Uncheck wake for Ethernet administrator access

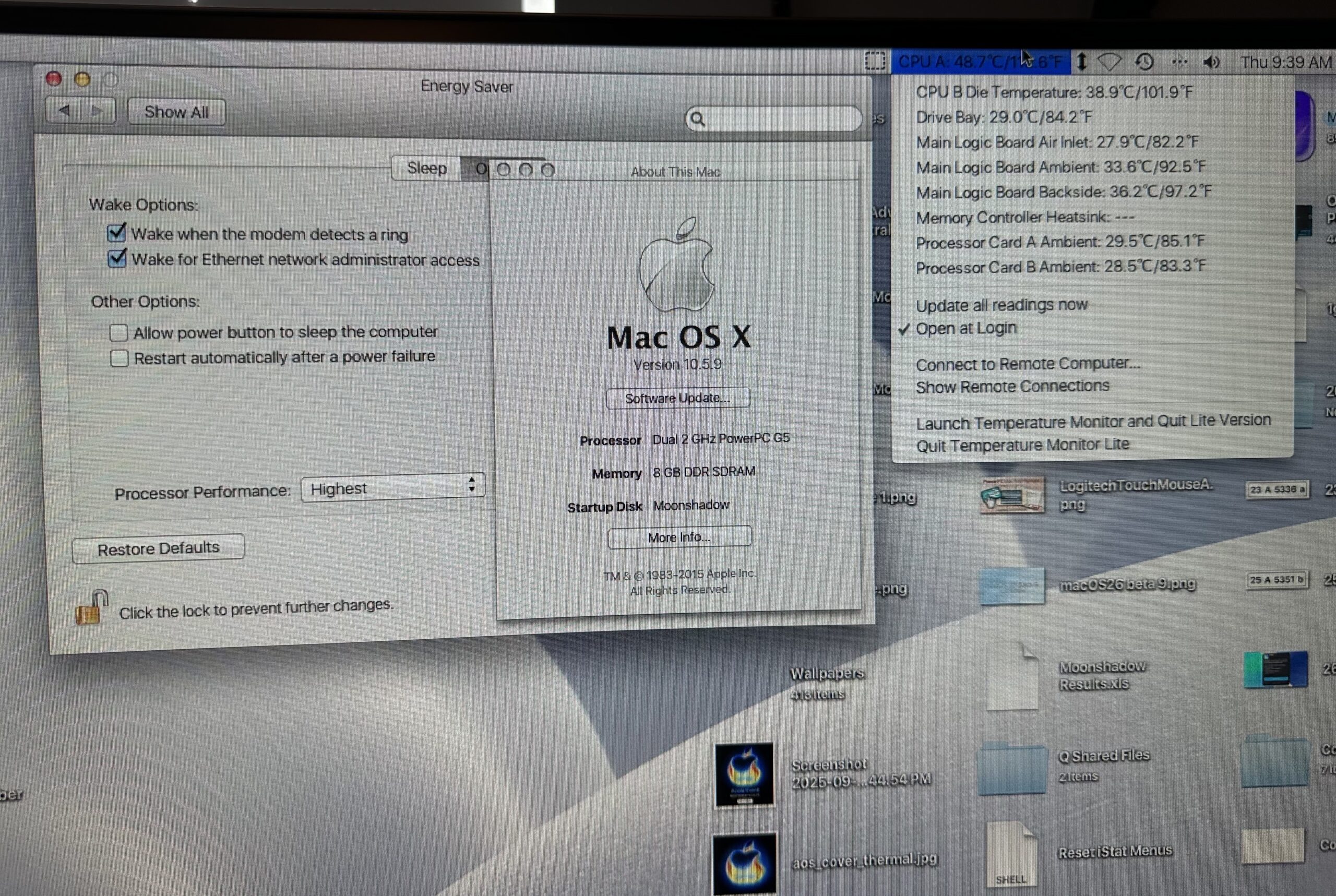click(117, 258)
